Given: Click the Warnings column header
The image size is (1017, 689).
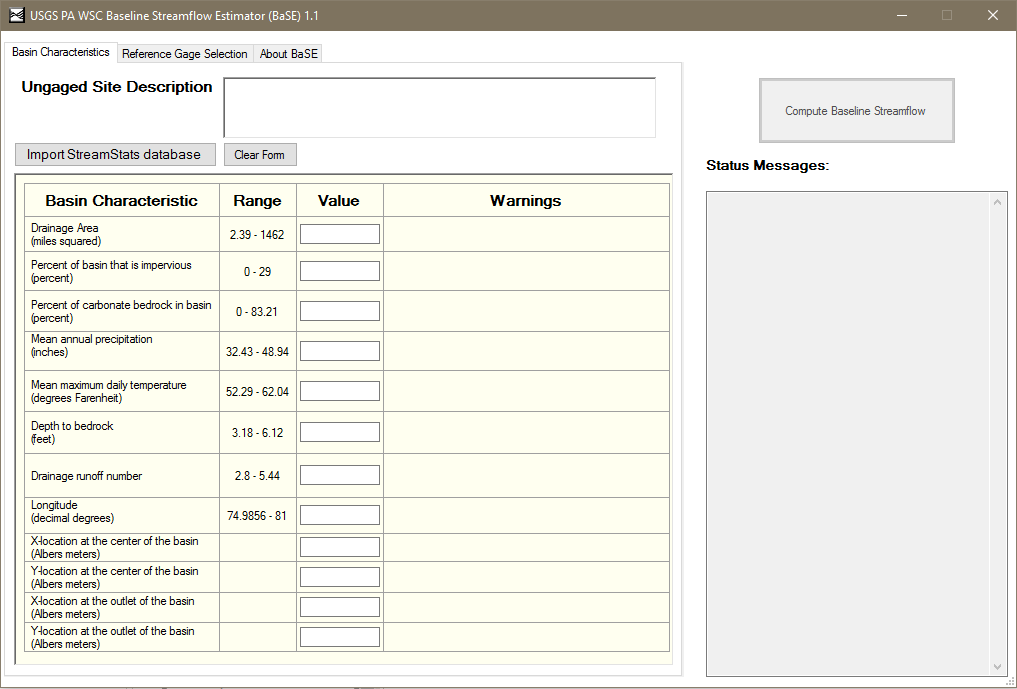Looking at the screenshot, I should [526, 200].
